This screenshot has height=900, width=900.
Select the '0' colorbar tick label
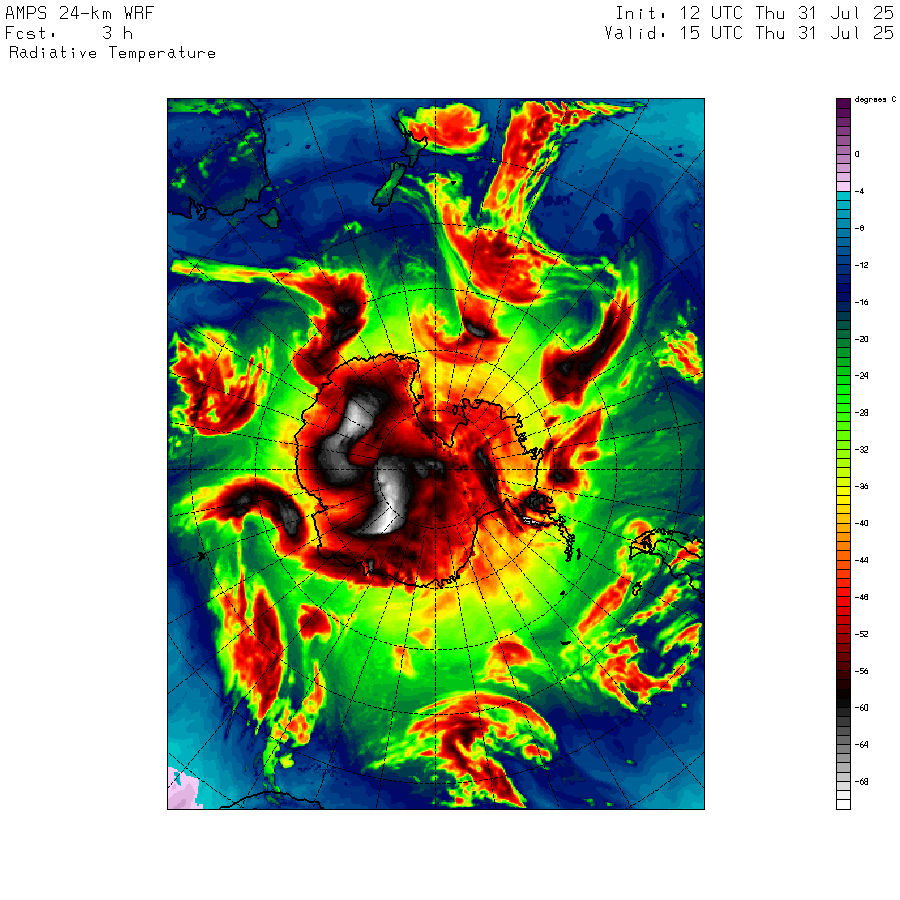tap(857, 154)
